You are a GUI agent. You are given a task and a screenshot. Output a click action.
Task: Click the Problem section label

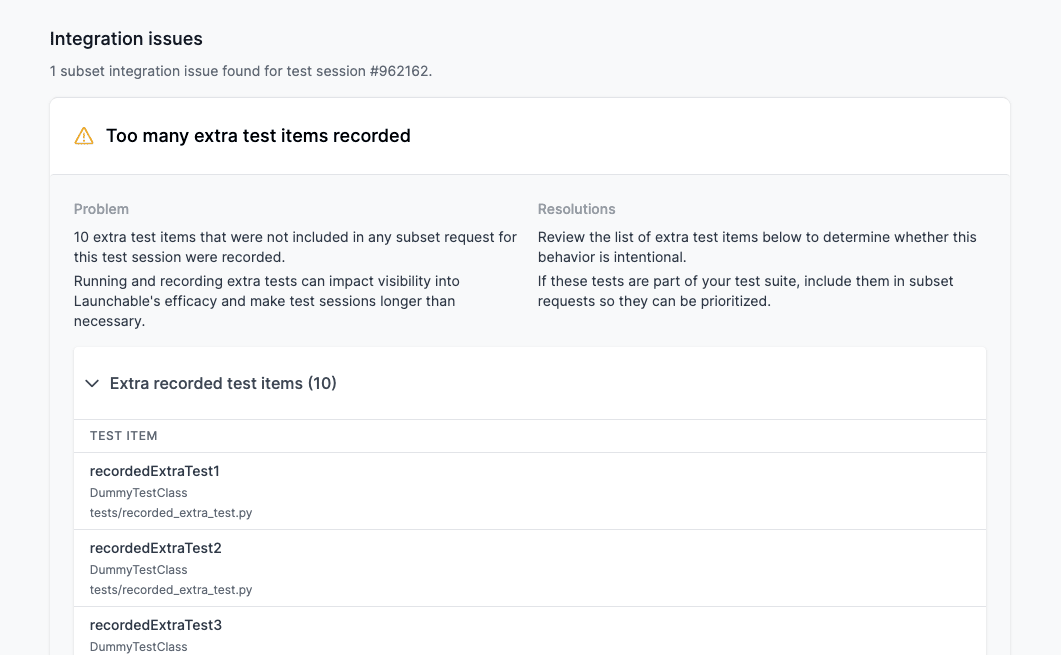click(x=101, y=209)
